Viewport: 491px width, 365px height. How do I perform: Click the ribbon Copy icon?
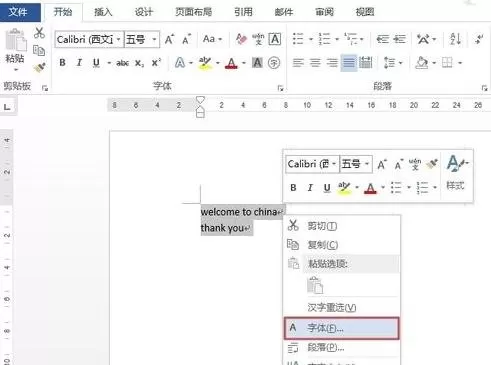click(x=39, y=50)
